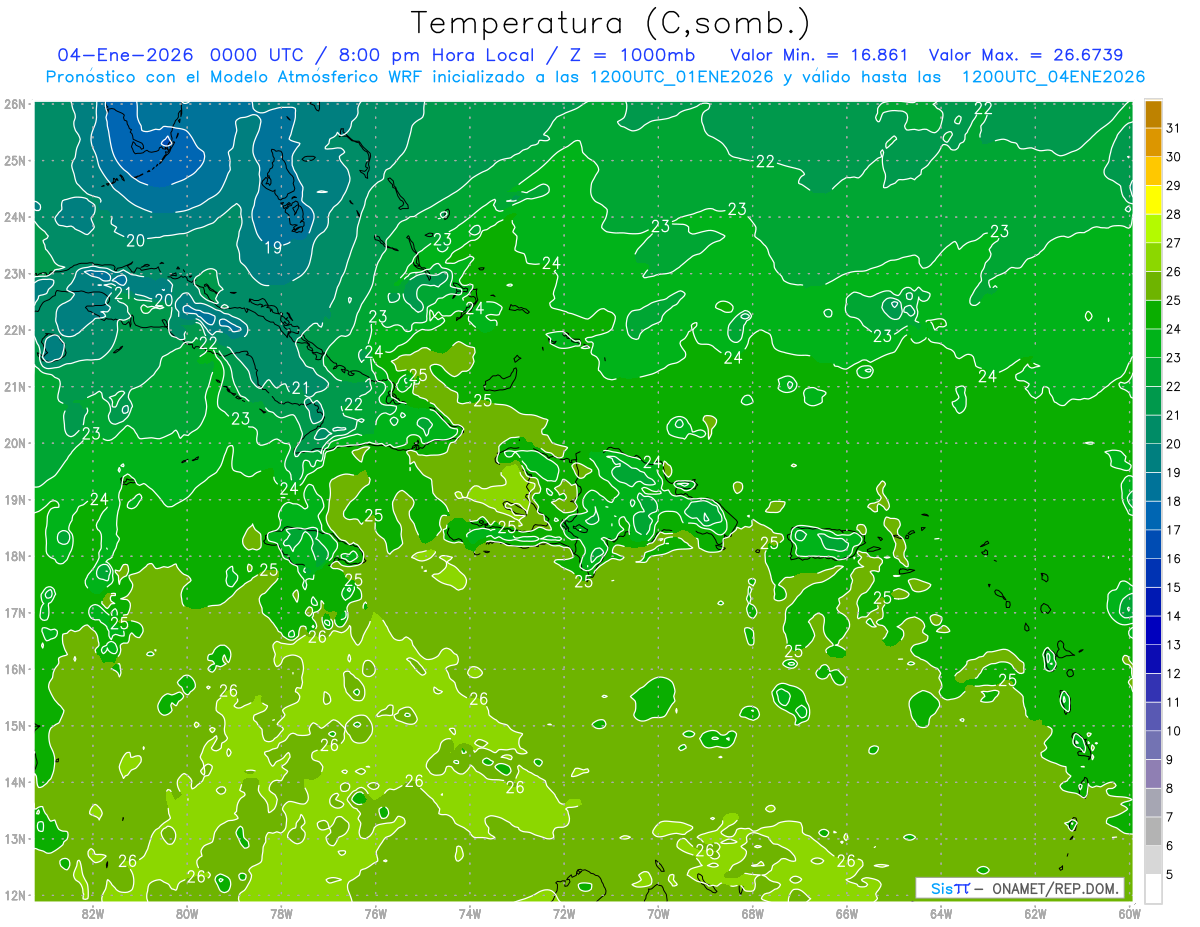Click the 82W longitude axis label
This screenshot has width=1200, height=927.
click(x=92, y=912)
